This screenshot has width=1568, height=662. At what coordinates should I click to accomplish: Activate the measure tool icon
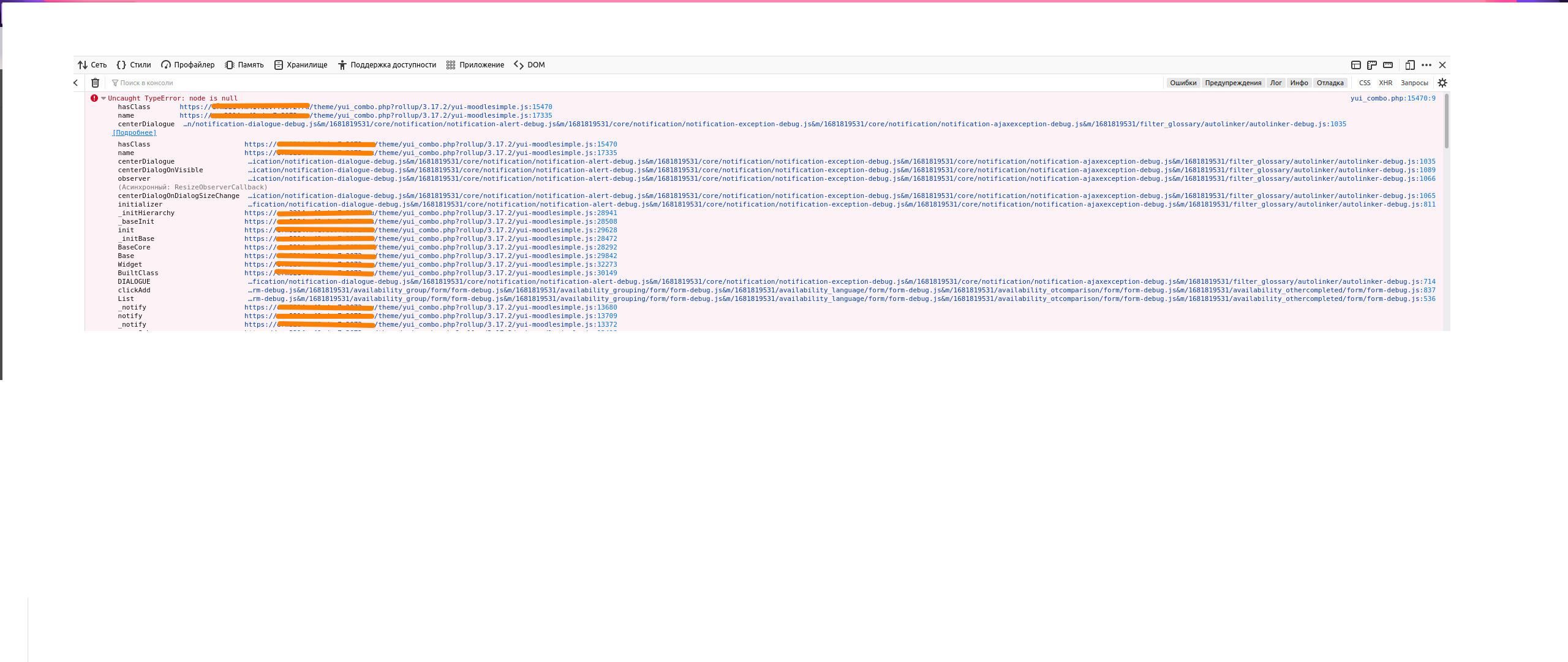point(1388,65)
